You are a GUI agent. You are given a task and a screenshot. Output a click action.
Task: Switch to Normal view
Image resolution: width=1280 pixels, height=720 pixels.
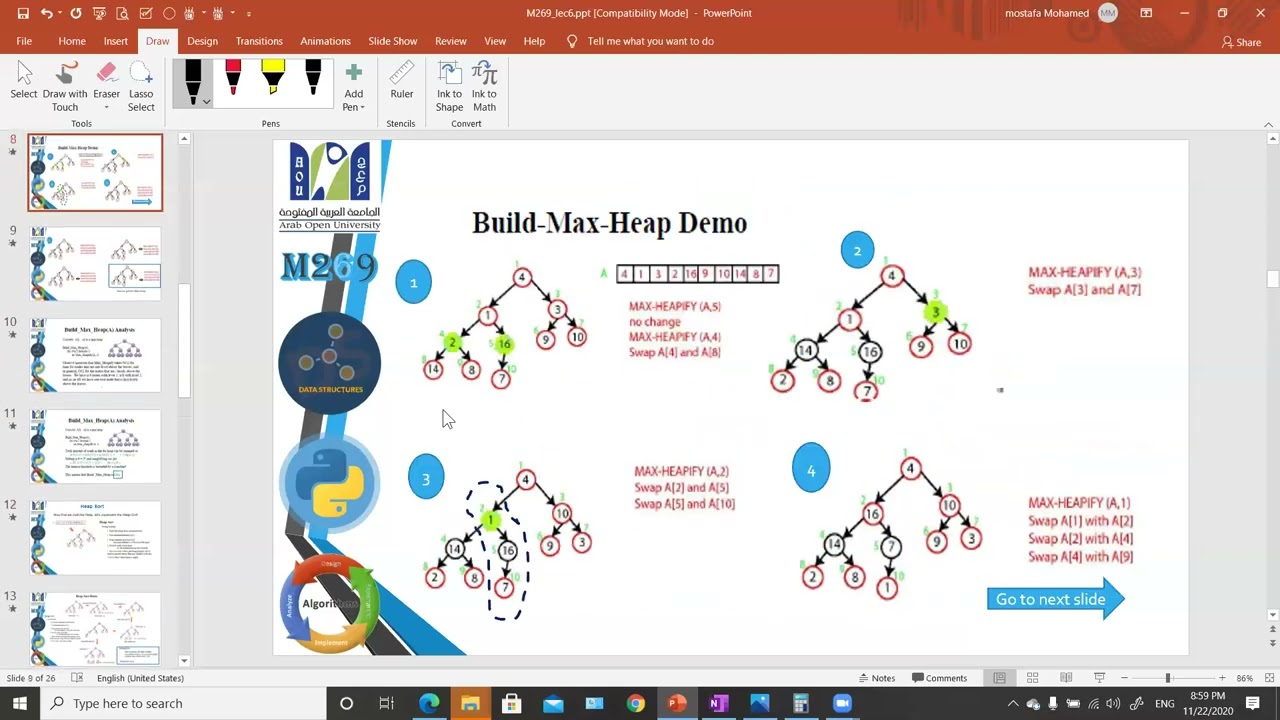pyautogui.click(x=999, y=678)
